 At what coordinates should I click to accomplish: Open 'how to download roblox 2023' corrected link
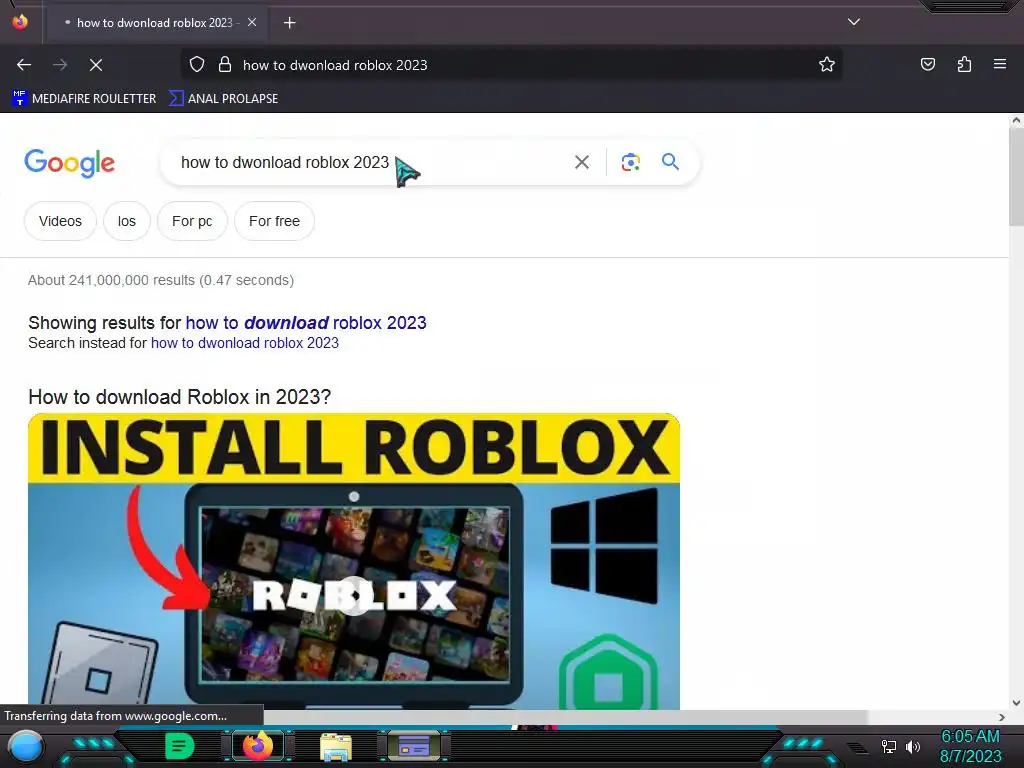306,323
